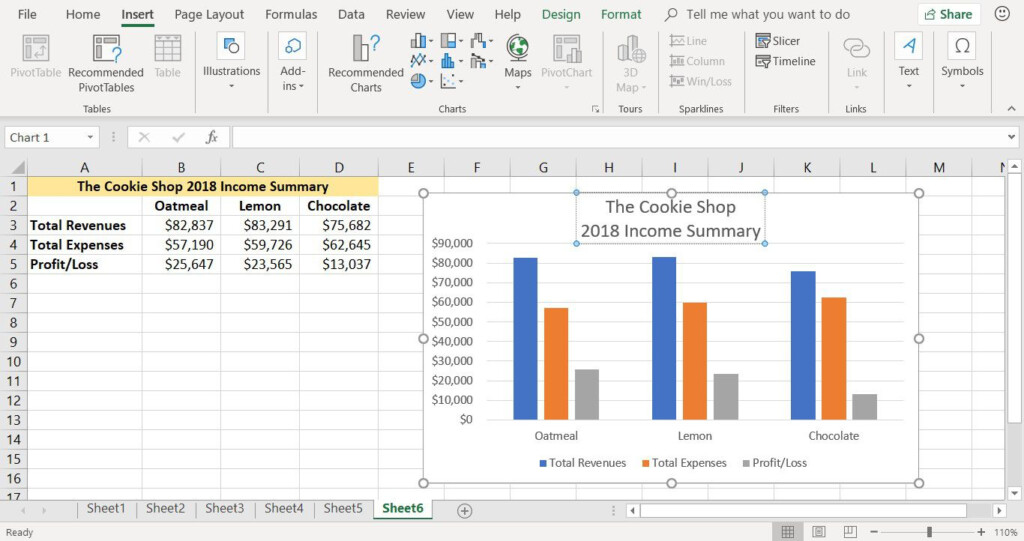1024x541 pixels.
Task: Click the Share button
Action: (948, 14)
